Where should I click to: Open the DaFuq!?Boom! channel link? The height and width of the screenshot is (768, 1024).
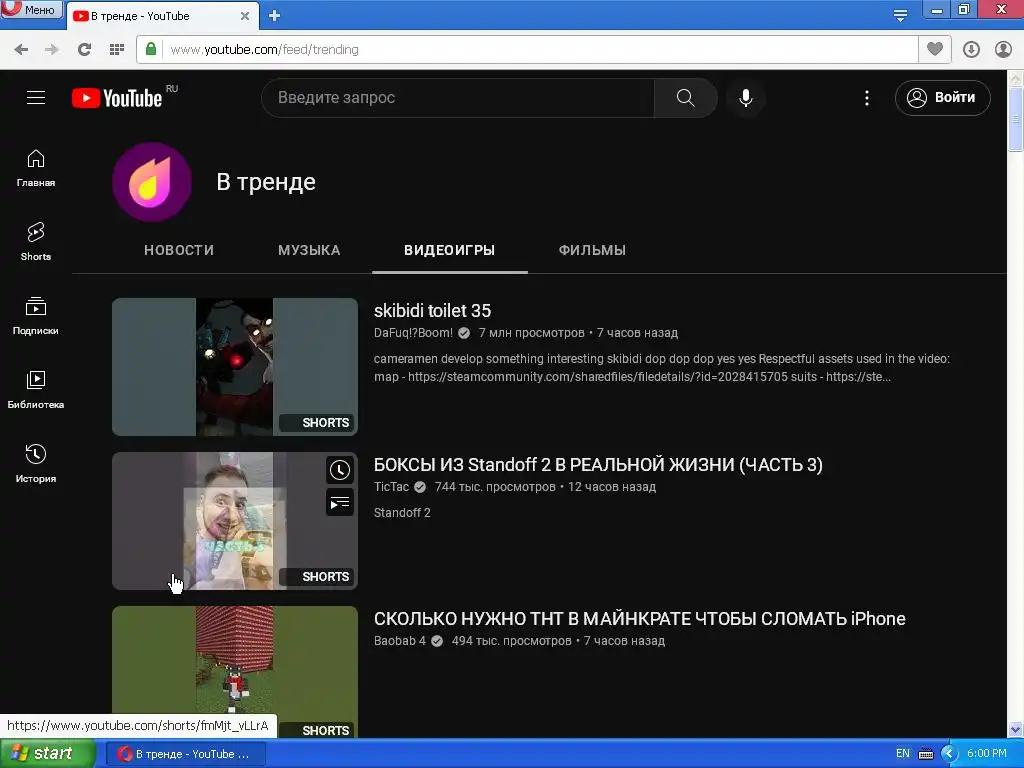[x=413, y=333]
